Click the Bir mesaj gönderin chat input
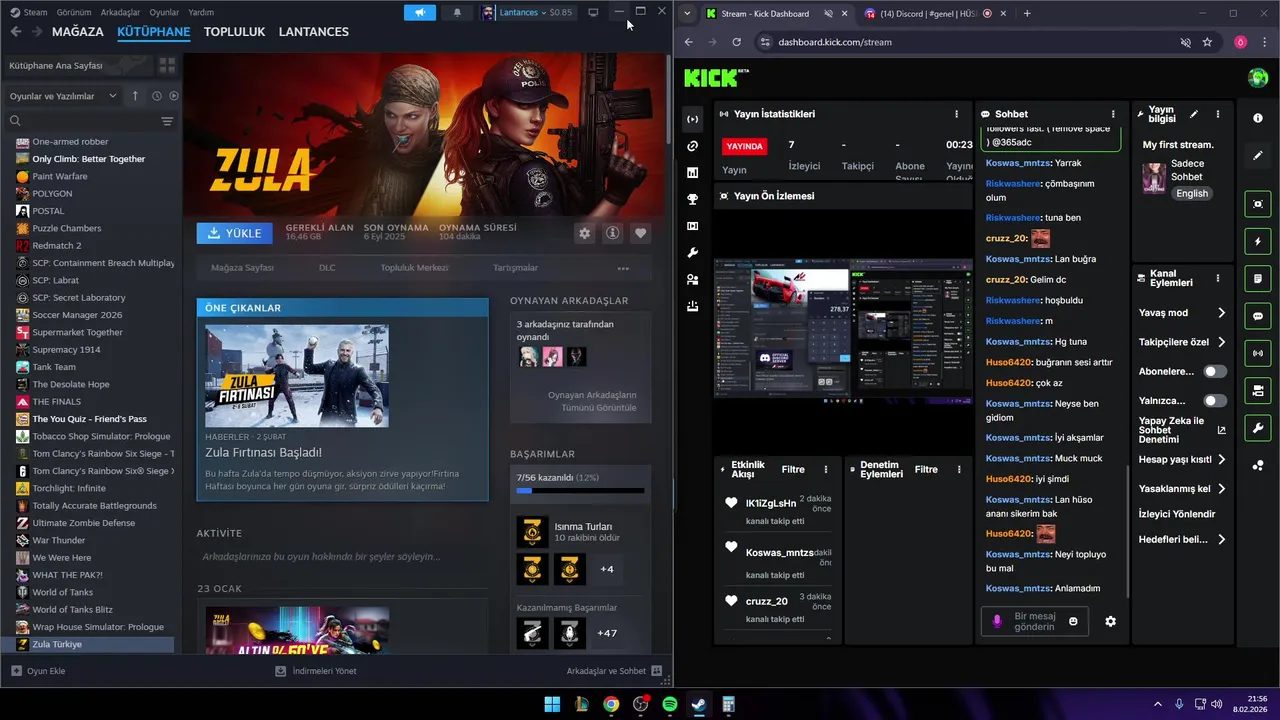 tap(1034, 621)
